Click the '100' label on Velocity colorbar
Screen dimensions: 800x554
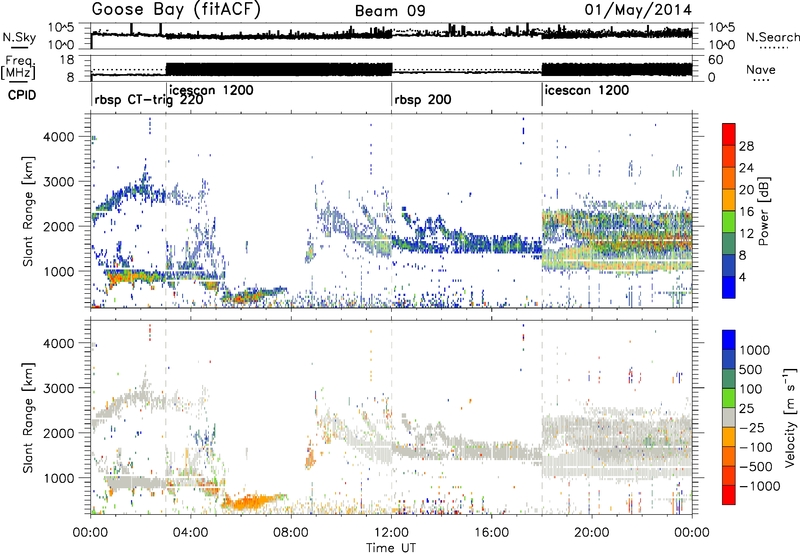(x=750, y=389)
